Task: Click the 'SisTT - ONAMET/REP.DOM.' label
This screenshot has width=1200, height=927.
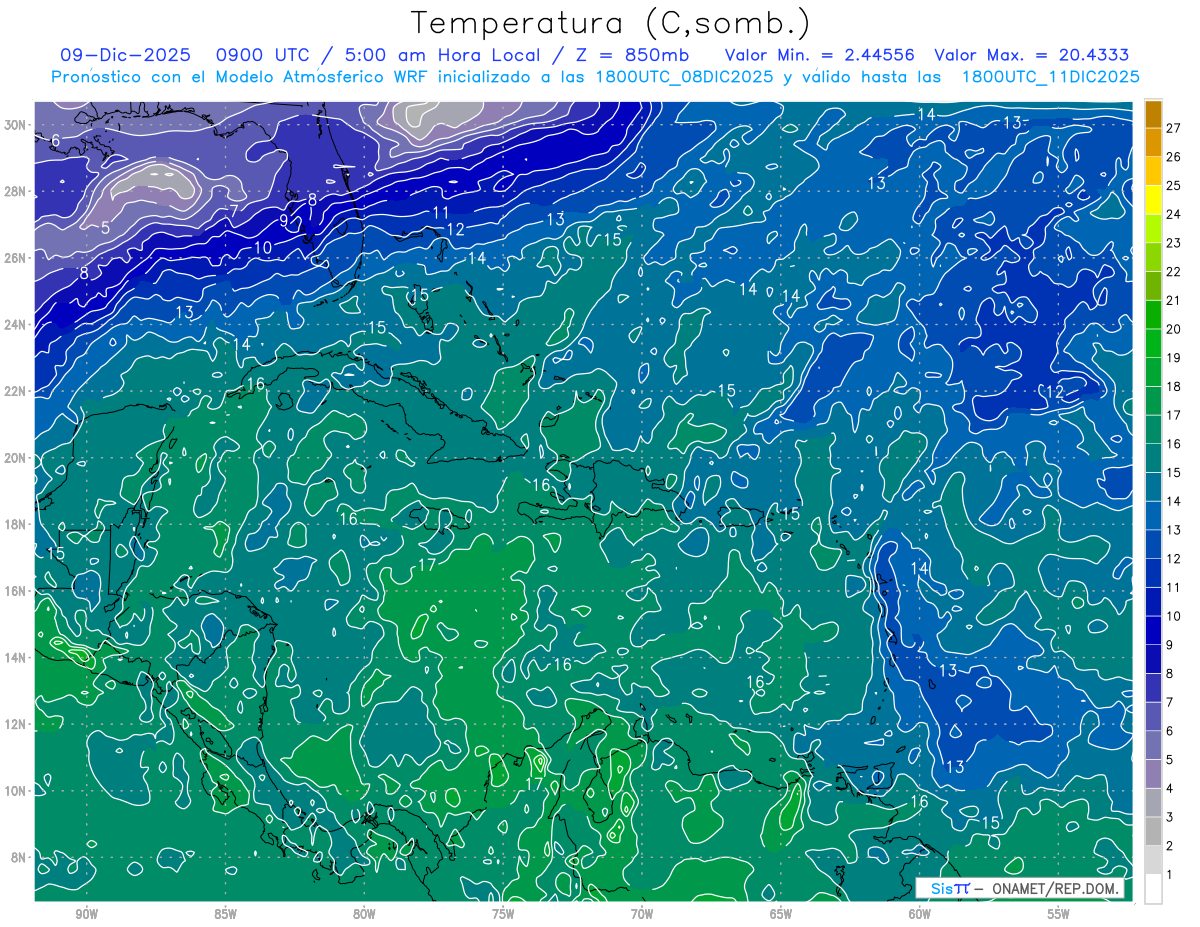Action: (1021, 888)
